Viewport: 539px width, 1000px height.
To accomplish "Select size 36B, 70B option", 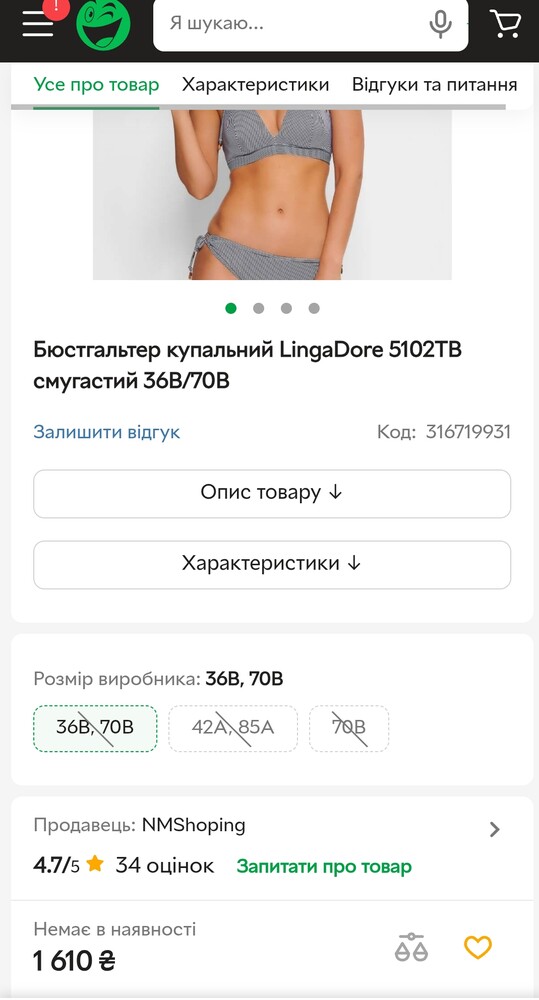I will [x=95, y=728].
